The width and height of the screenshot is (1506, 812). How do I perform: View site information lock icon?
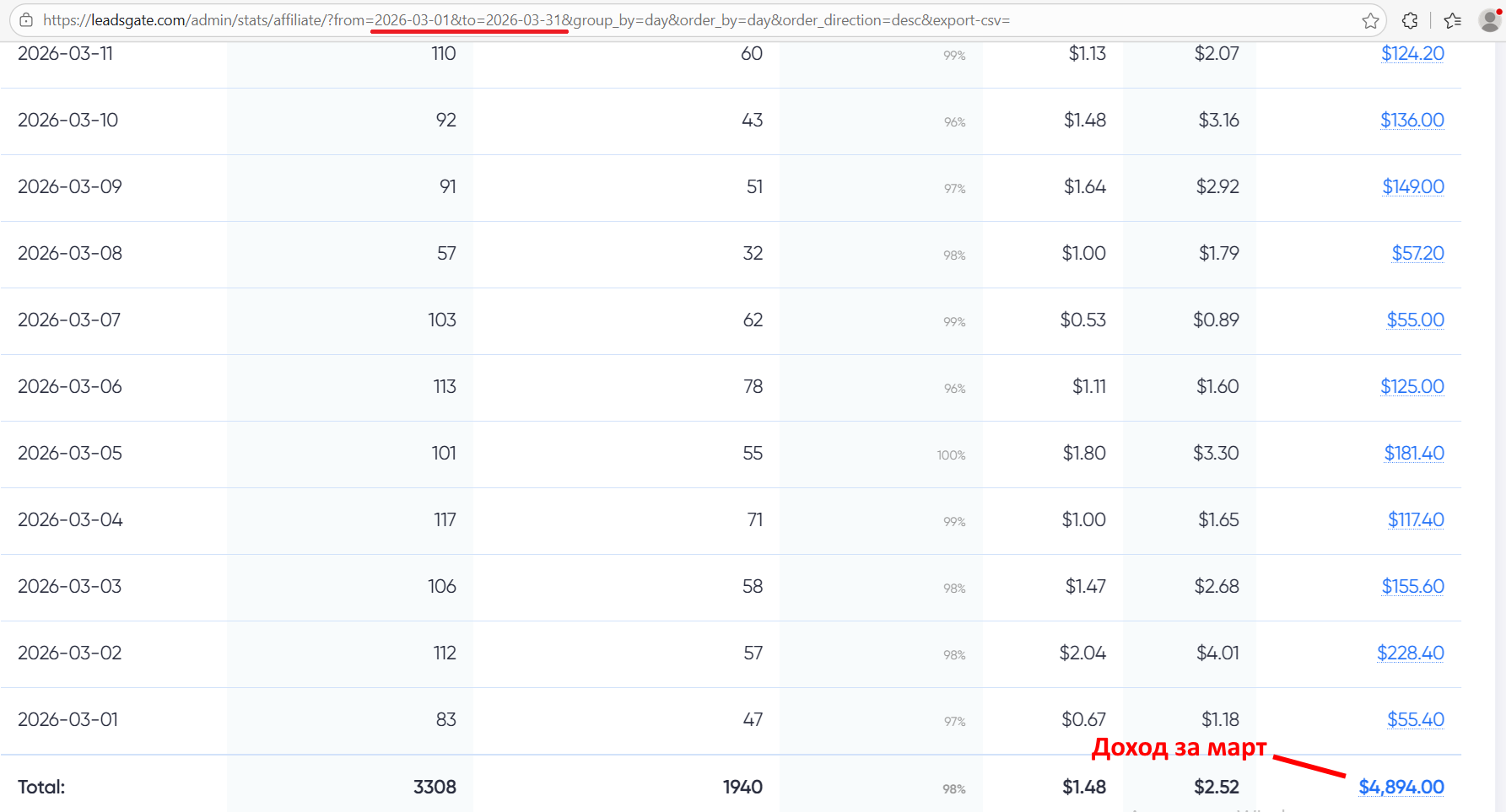point(26,20)
